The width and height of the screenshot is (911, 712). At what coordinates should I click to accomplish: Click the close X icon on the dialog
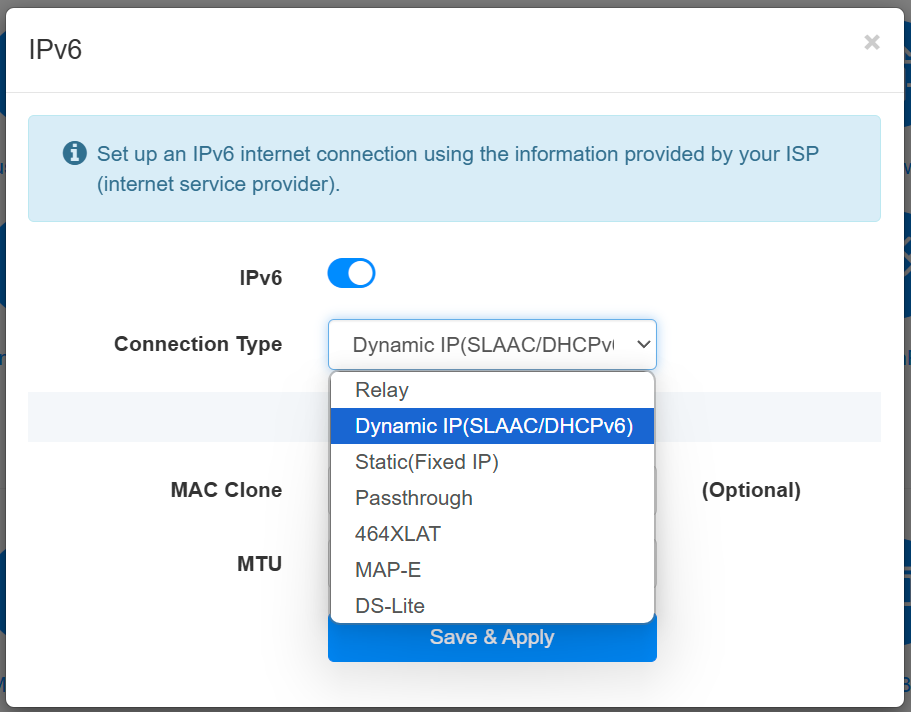point(872,42)
